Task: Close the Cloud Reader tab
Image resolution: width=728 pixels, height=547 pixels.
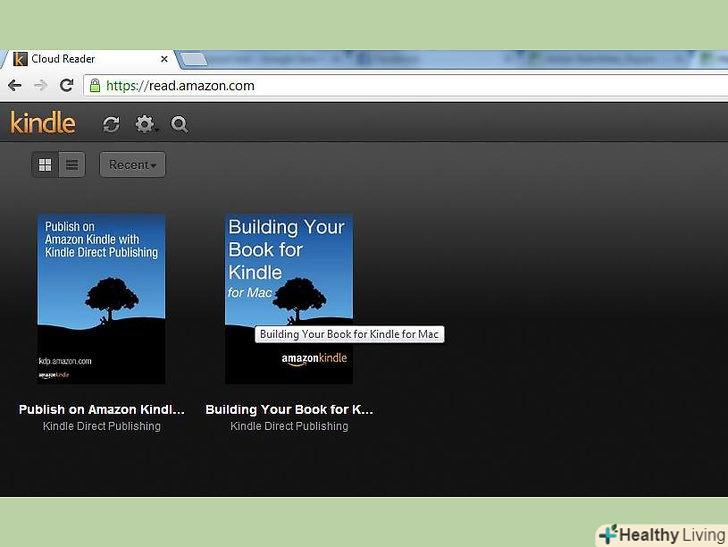Action: [164, 59]
